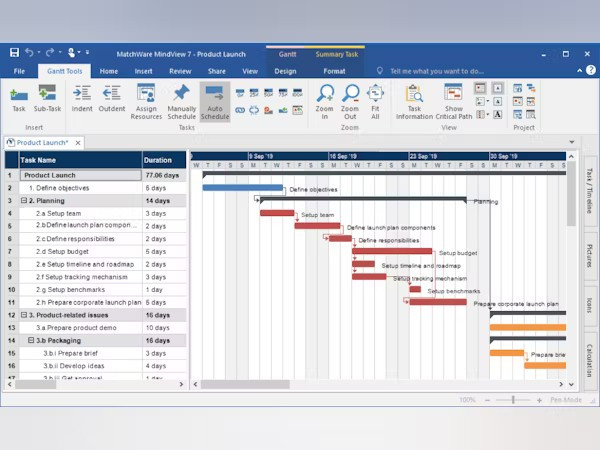Click the task list scroll right arrow
The height and width of the screenshot is (450, 600).
[x=181, y=384]
